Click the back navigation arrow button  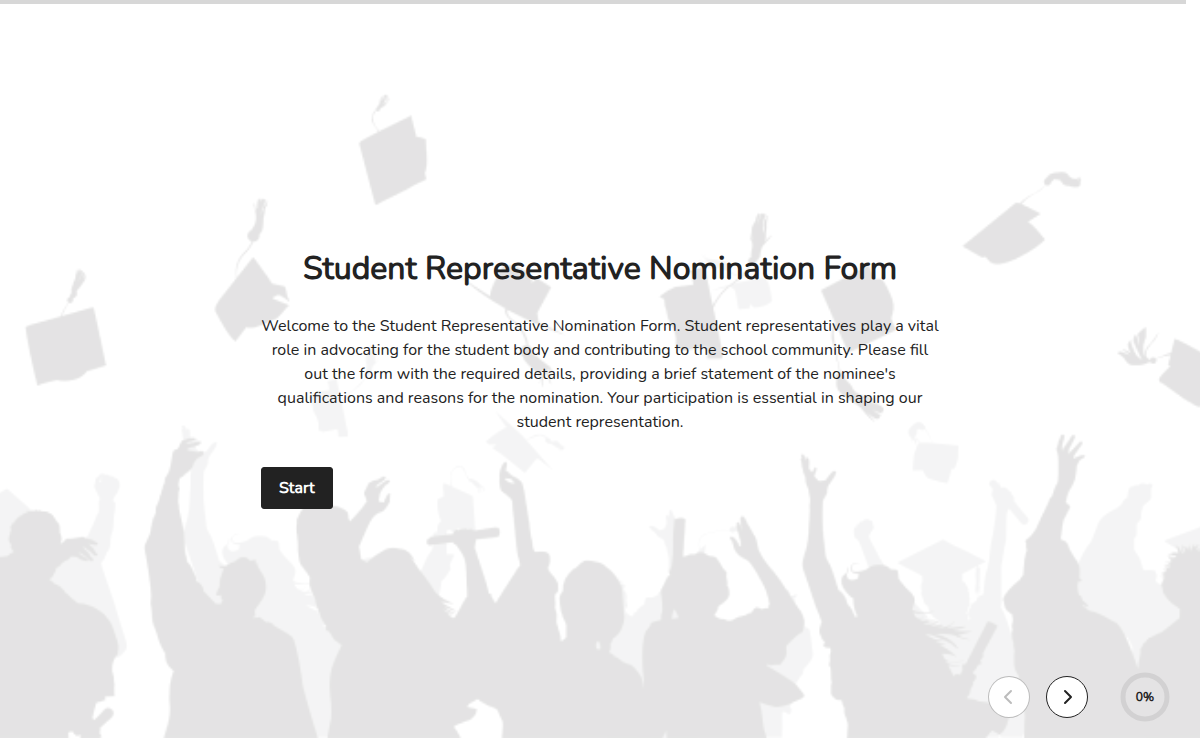click(1008, 697)
